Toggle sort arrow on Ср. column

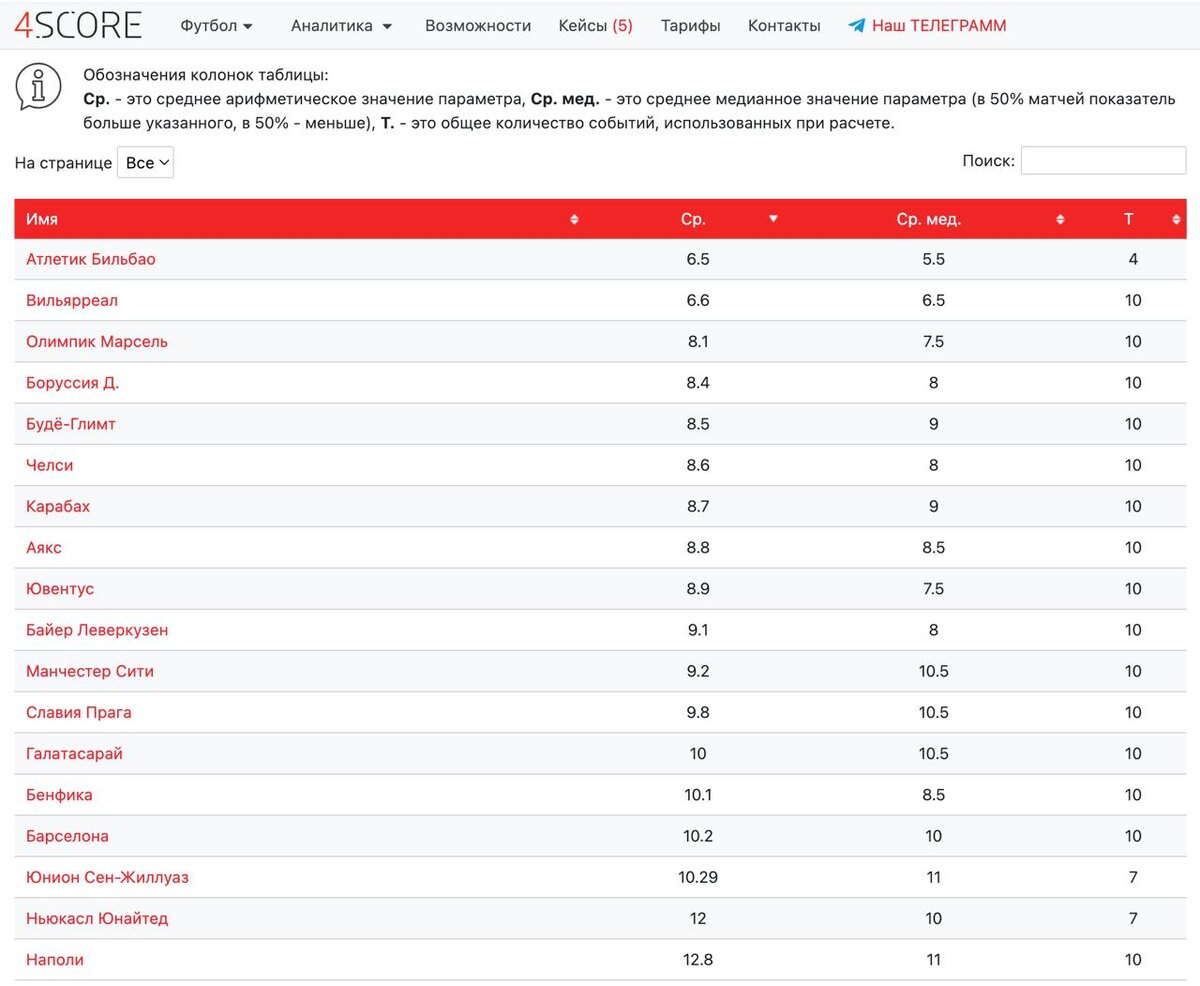click(x=773, y=219)
